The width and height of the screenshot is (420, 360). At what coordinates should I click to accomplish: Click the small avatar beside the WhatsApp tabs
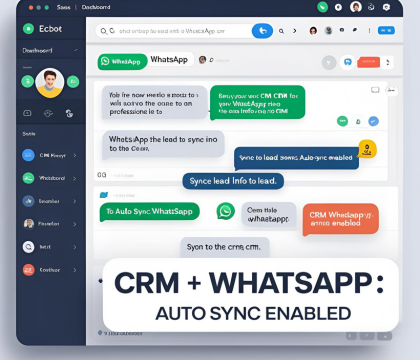click(x=202, y=60)
